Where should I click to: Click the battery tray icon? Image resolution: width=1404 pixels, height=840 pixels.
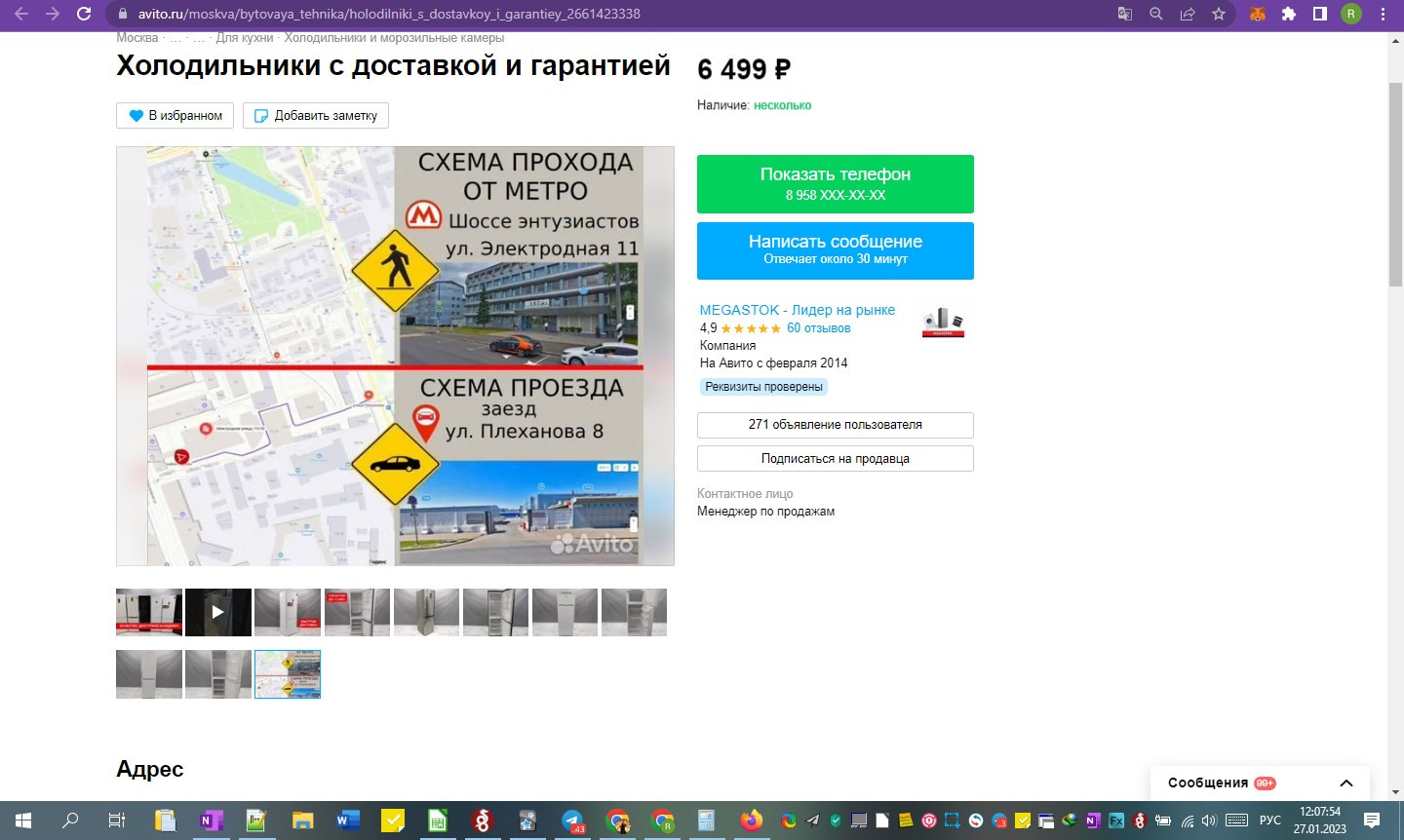pos(1163,821)
